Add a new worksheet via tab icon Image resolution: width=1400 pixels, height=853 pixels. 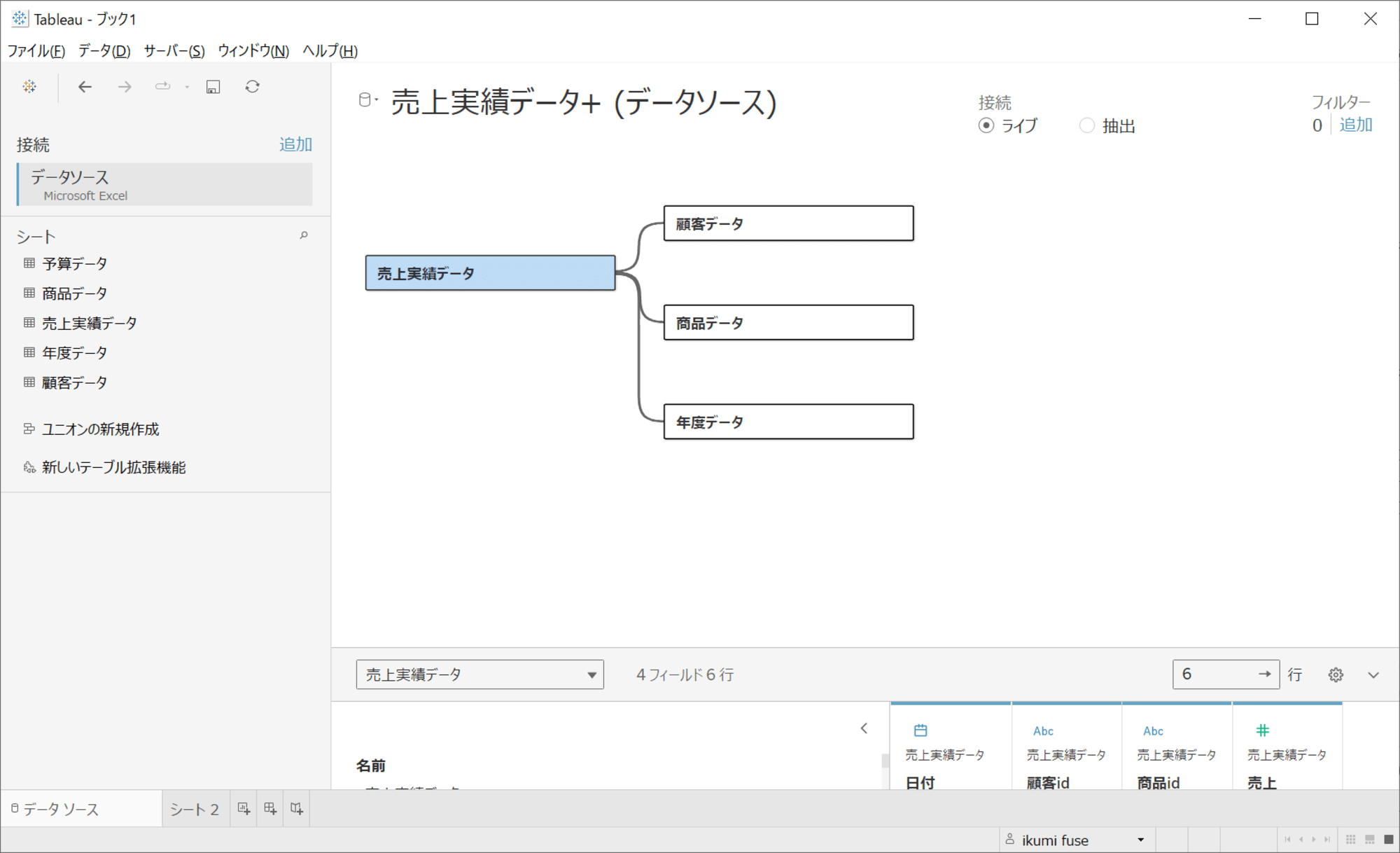point(244,809)
